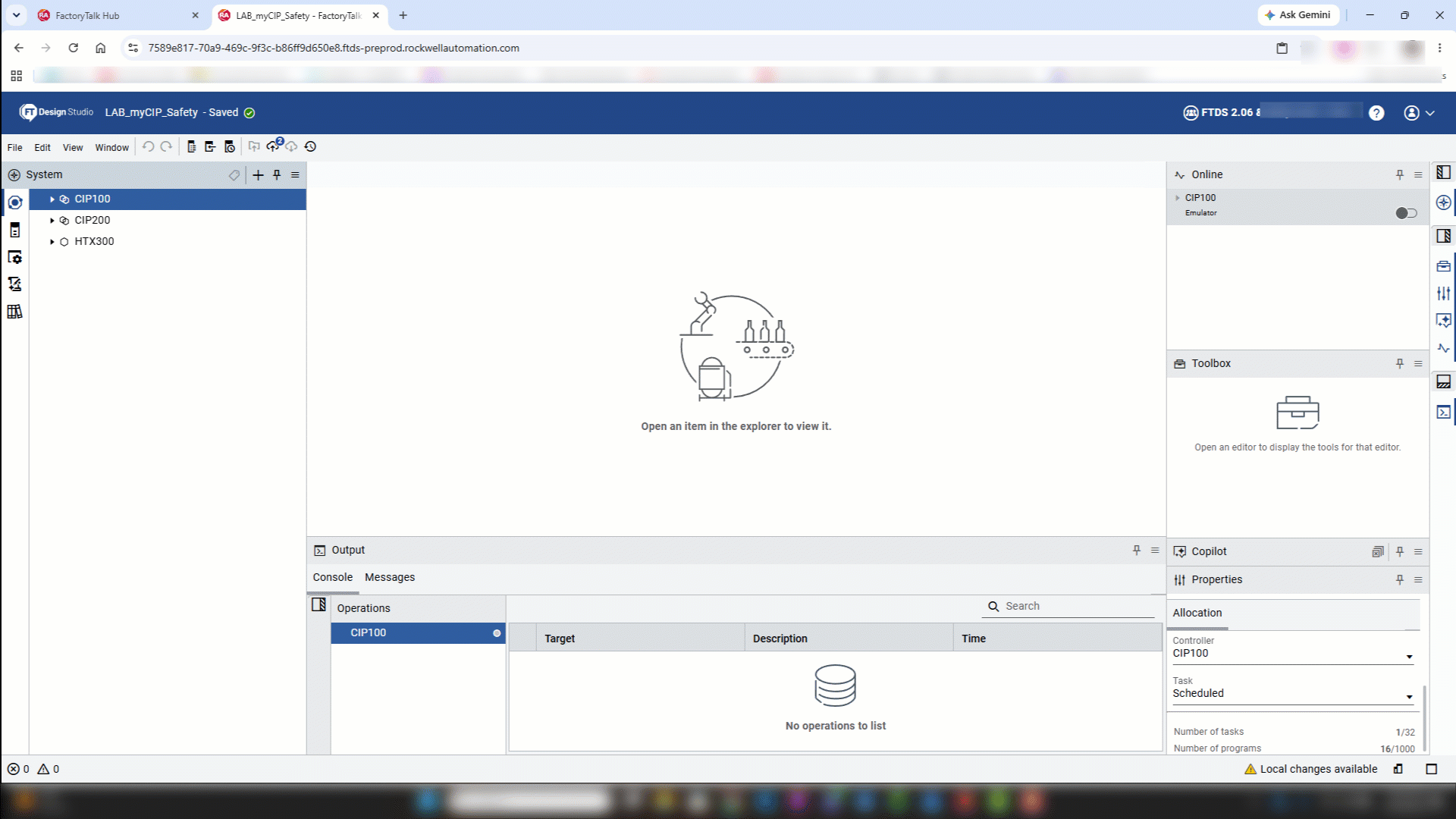Expand the CIP100 tree node arrow
Screen dimensions: 1456x819
tap(52, 199)
